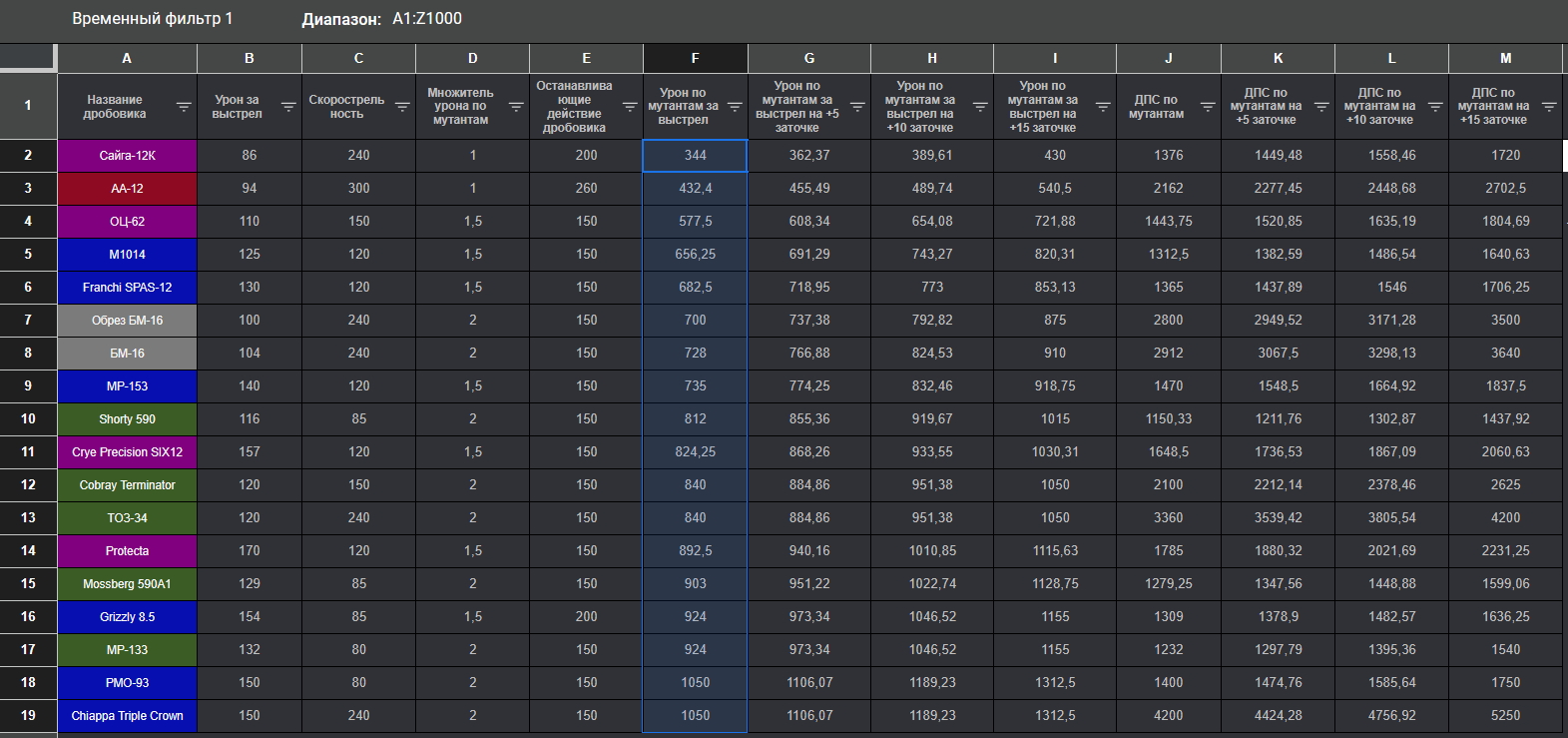The image size is (1568, 738).
Task: Click the select-all corner box
Action: click(x=28, y=58)
